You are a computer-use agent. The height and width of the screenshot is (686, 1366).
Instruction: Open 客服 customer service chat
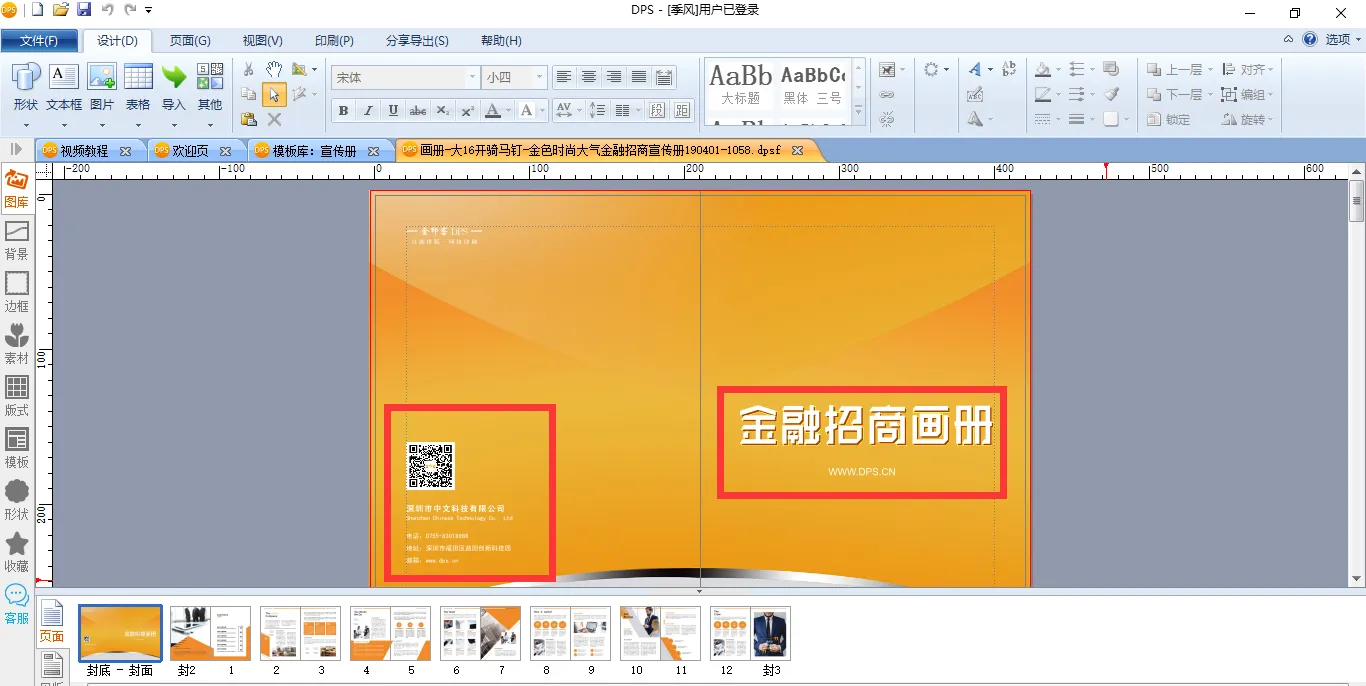click(17, 604)
